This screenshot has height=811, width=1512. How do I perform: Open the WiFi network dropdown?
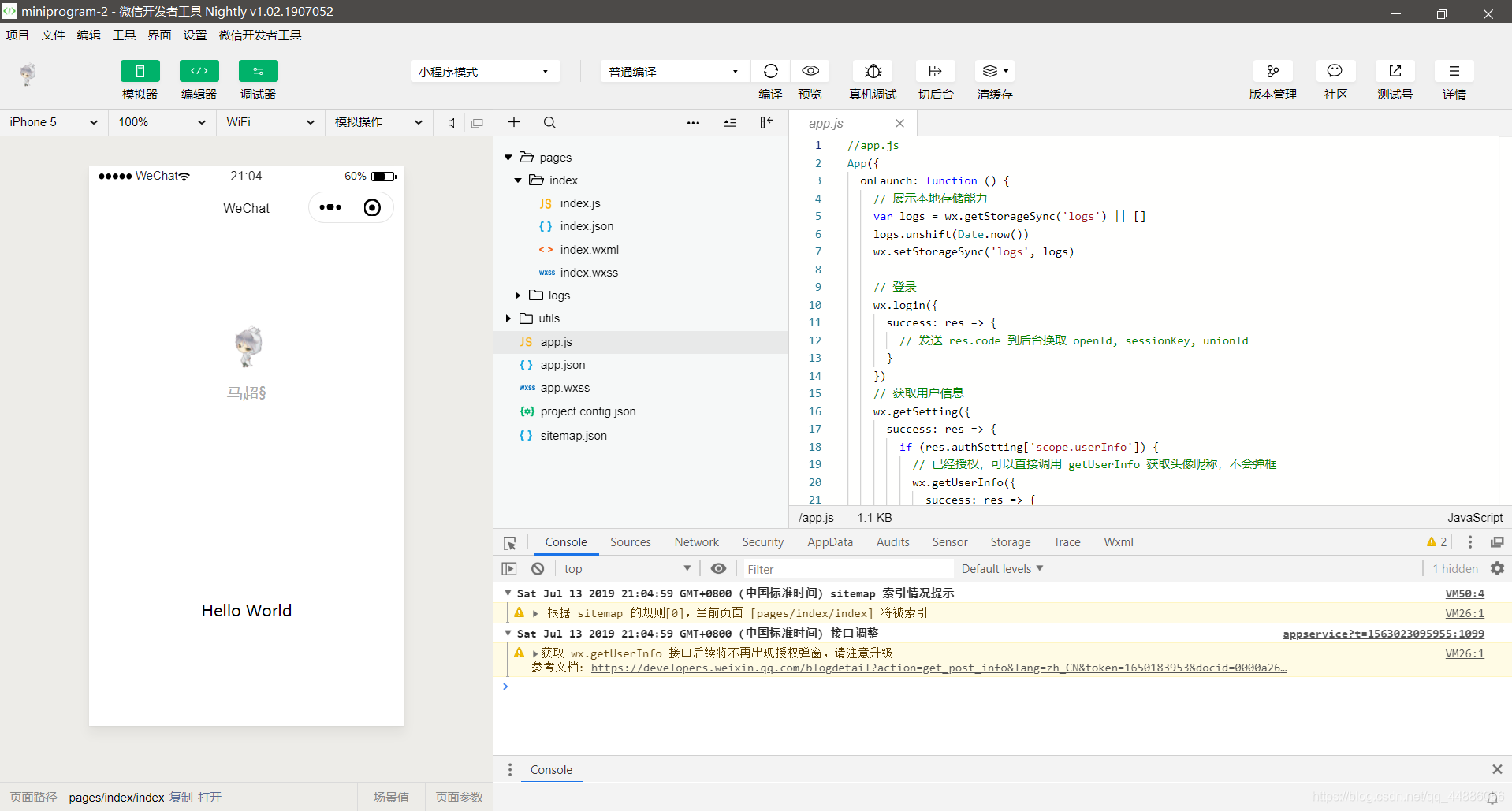pos(270,122)
